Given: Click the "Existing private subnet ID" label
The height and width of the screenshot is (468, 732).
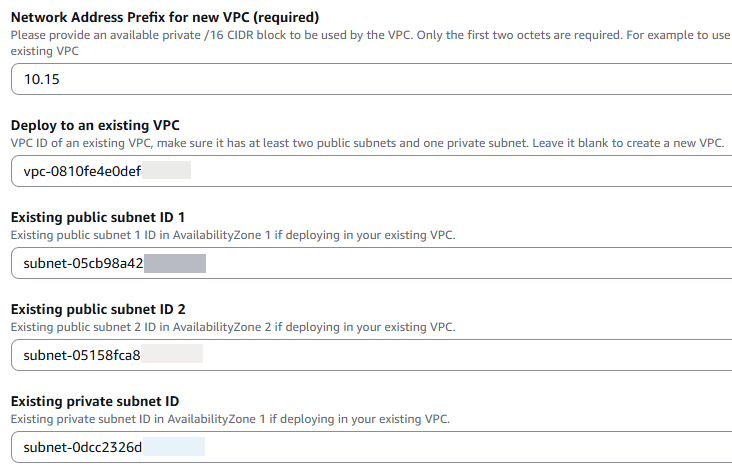Looking at the screenshot, I should [94, 400].
